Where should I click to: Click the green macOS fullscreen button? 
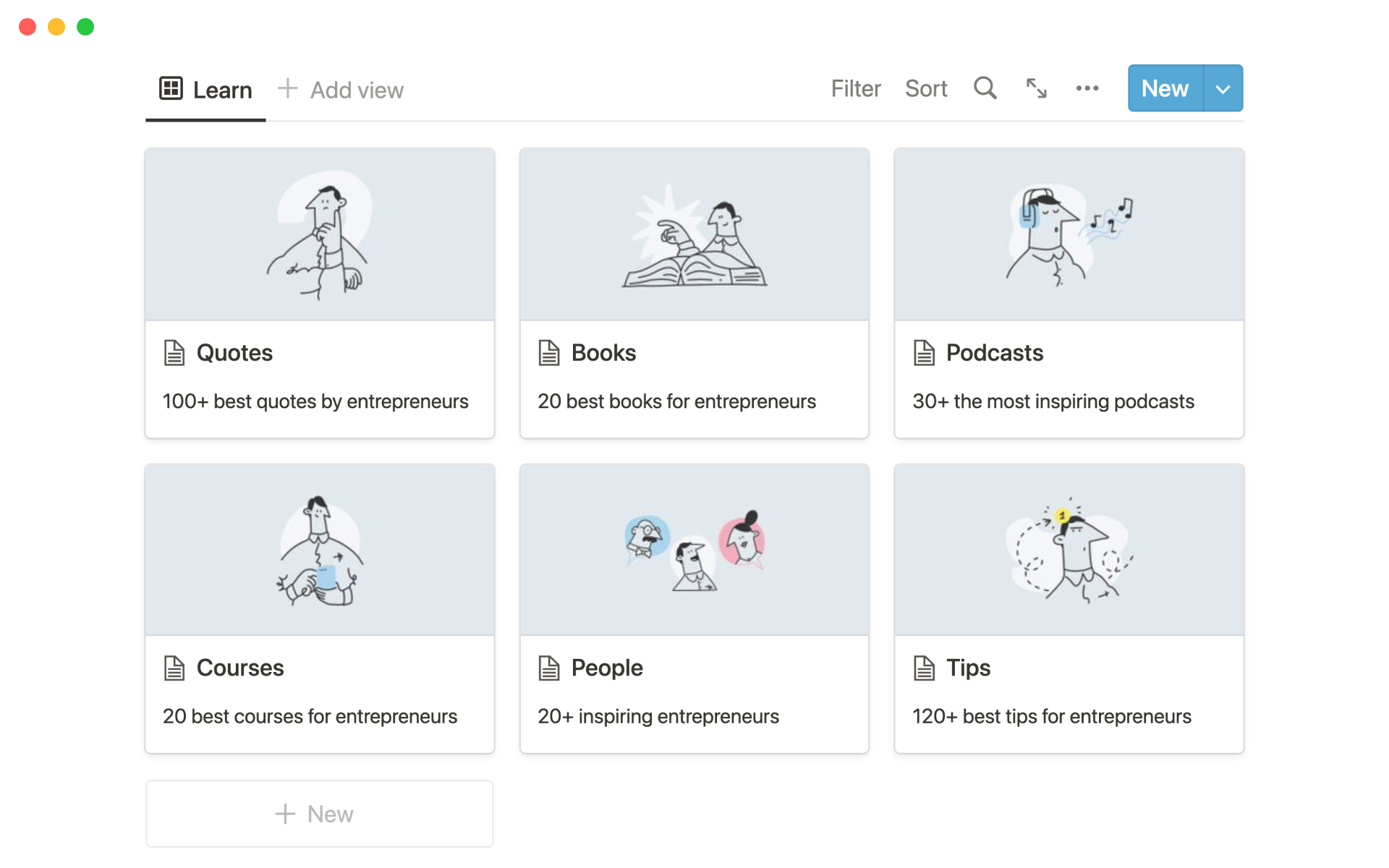point(85,27)
